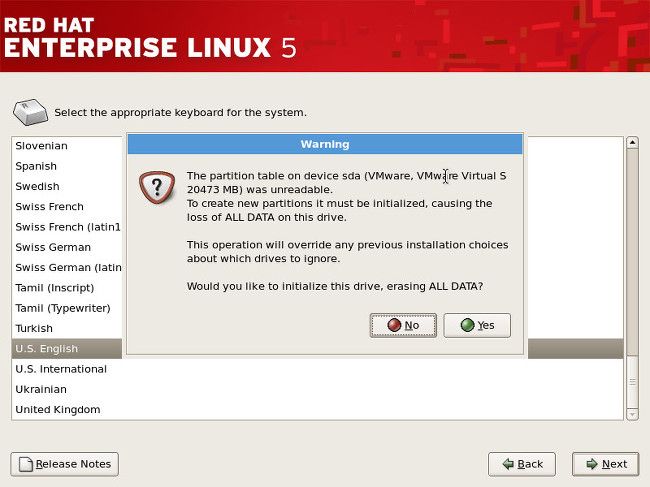
Task: Click the scrollbar down arrow
Action: tap(632, 414)
